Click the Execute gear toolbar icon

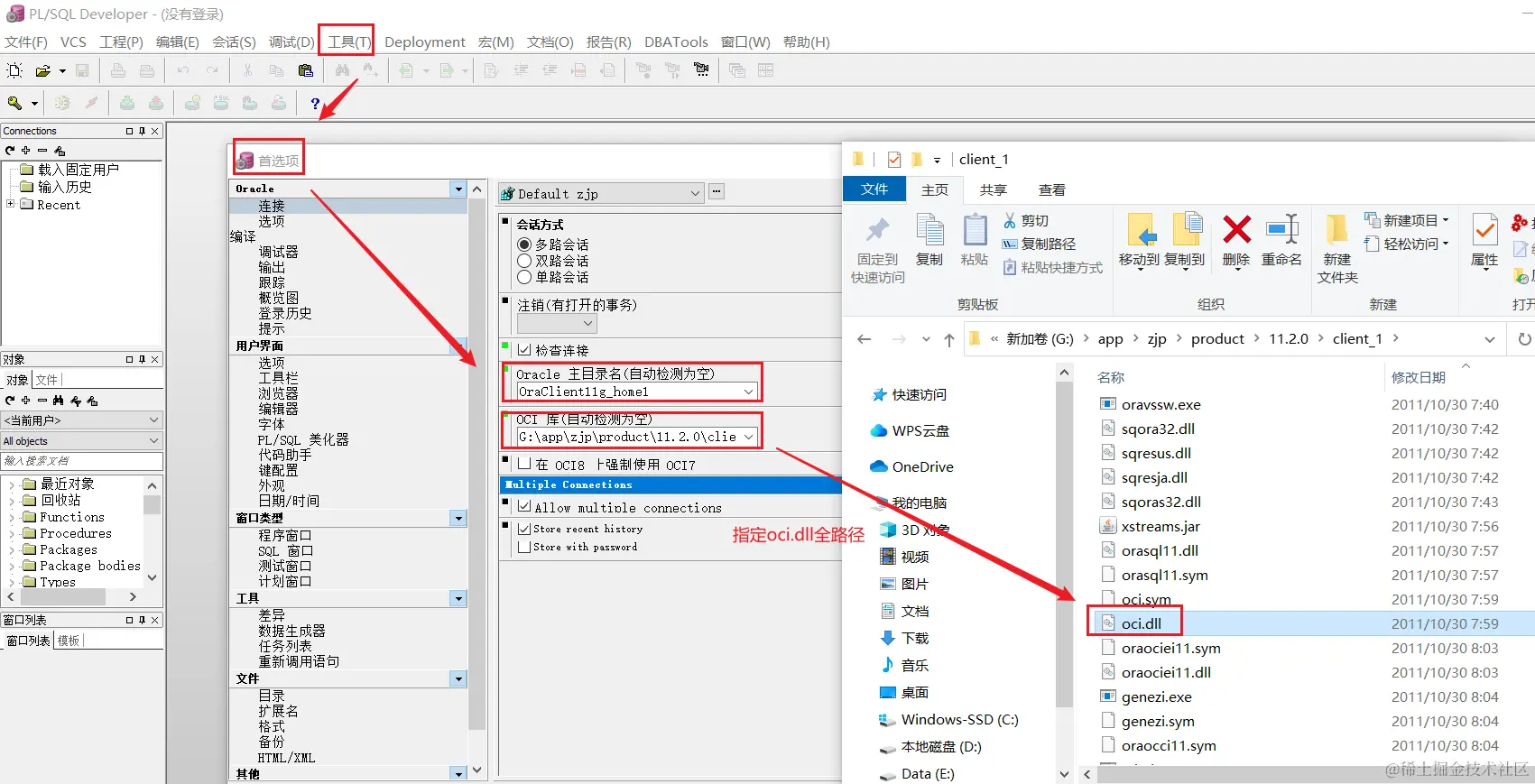[x=62, y=103]
